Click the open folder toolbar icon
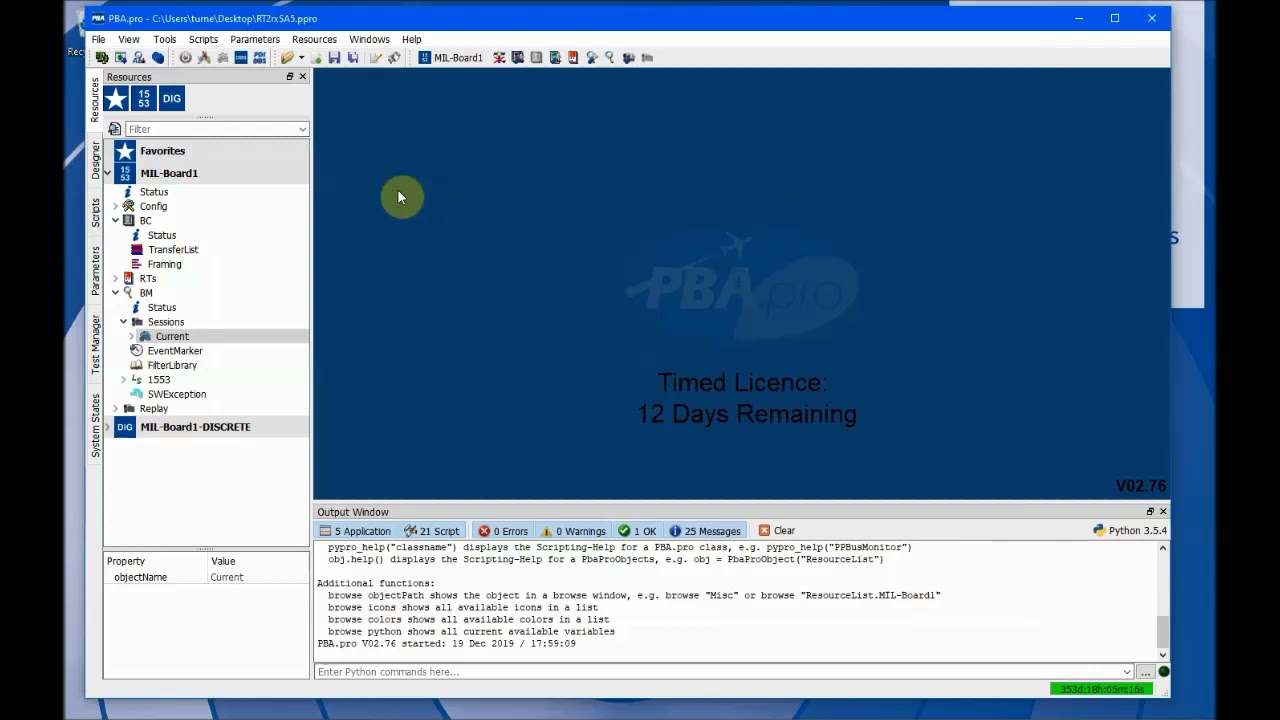 click(x=287, y=58)
